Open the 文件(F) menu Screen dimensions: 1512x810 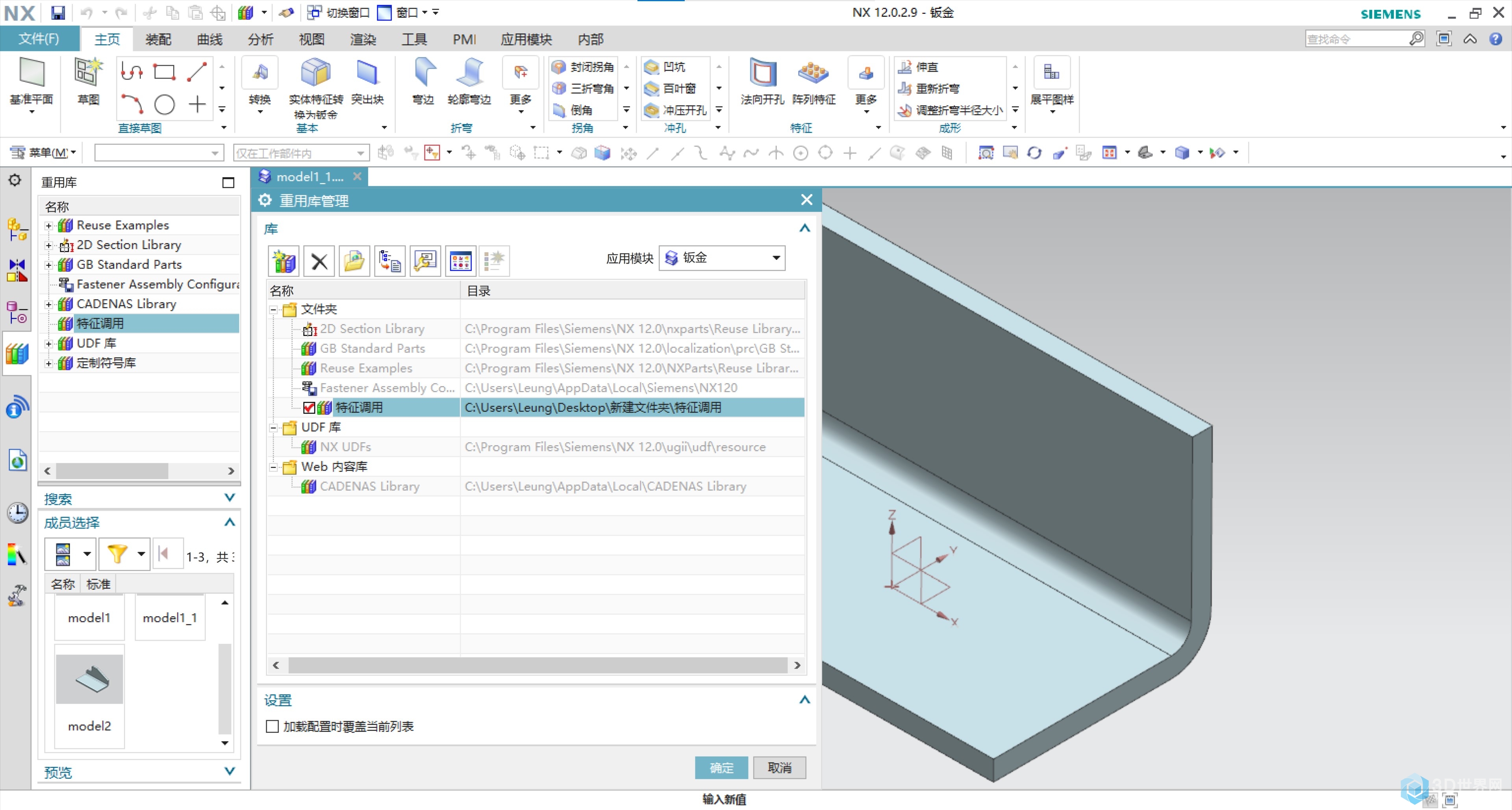[39, 39]
